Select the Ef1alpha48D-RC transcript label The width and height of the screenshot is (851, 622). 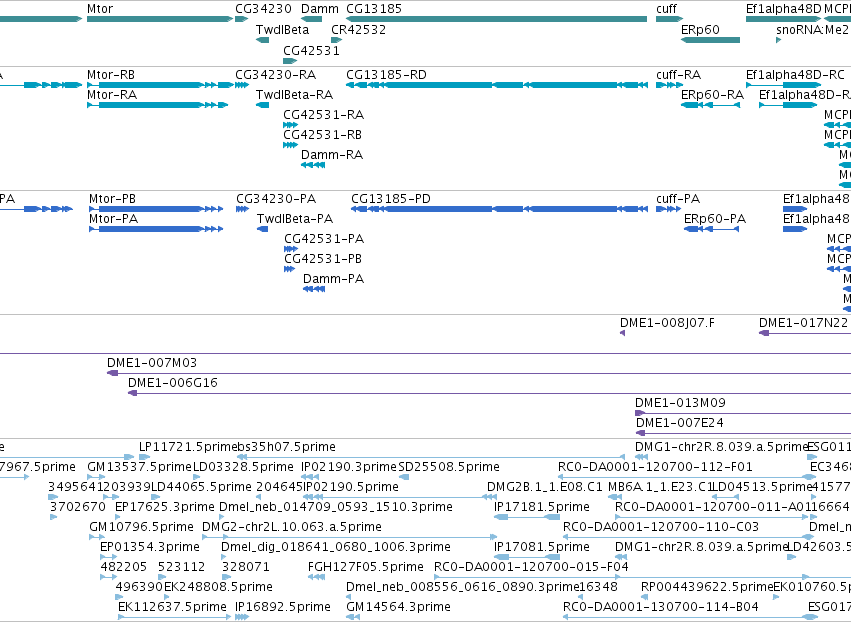[x=795, y=74]
